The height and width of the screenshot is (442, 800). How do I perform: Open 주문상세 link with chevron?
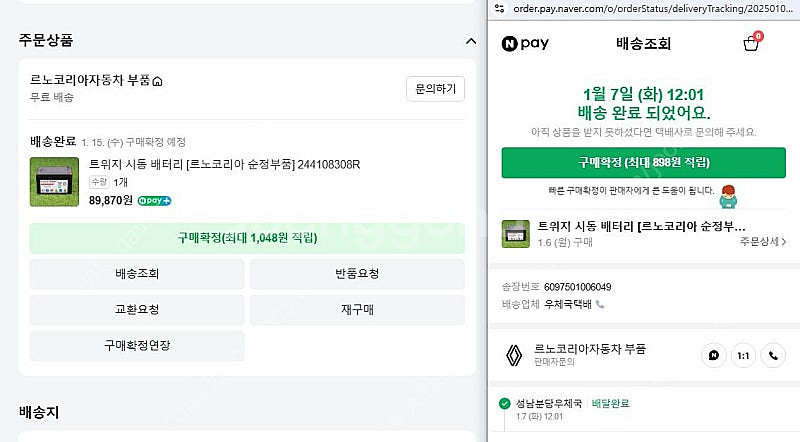(x=763, y=241)
